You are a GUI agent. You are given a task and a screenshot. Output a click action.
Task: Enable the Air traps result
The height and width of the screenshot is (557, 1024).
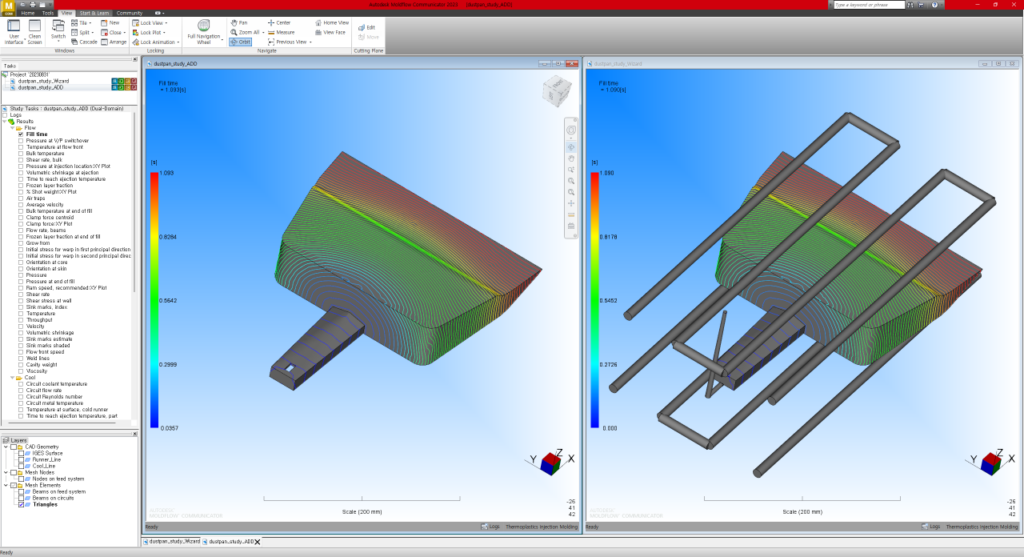(x=21, y=199)
